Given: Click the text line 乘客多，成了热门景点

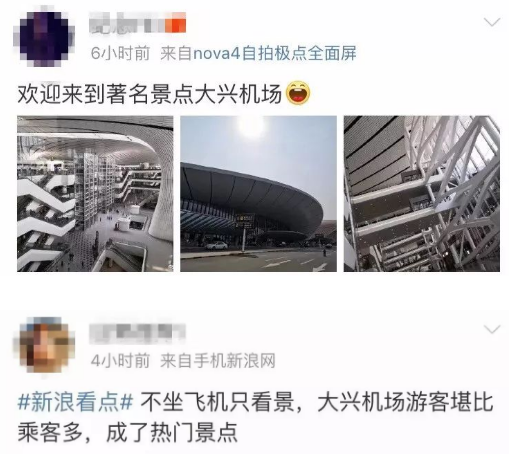Looking at the screenshot, I should (127, 433).
